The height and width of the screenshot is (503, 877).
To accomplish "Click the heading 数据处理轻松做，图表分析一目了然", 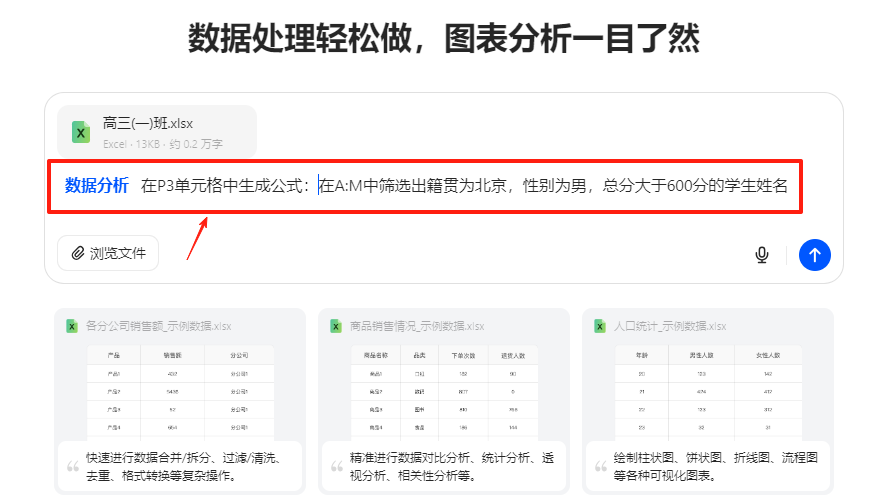I will (444, 38).
